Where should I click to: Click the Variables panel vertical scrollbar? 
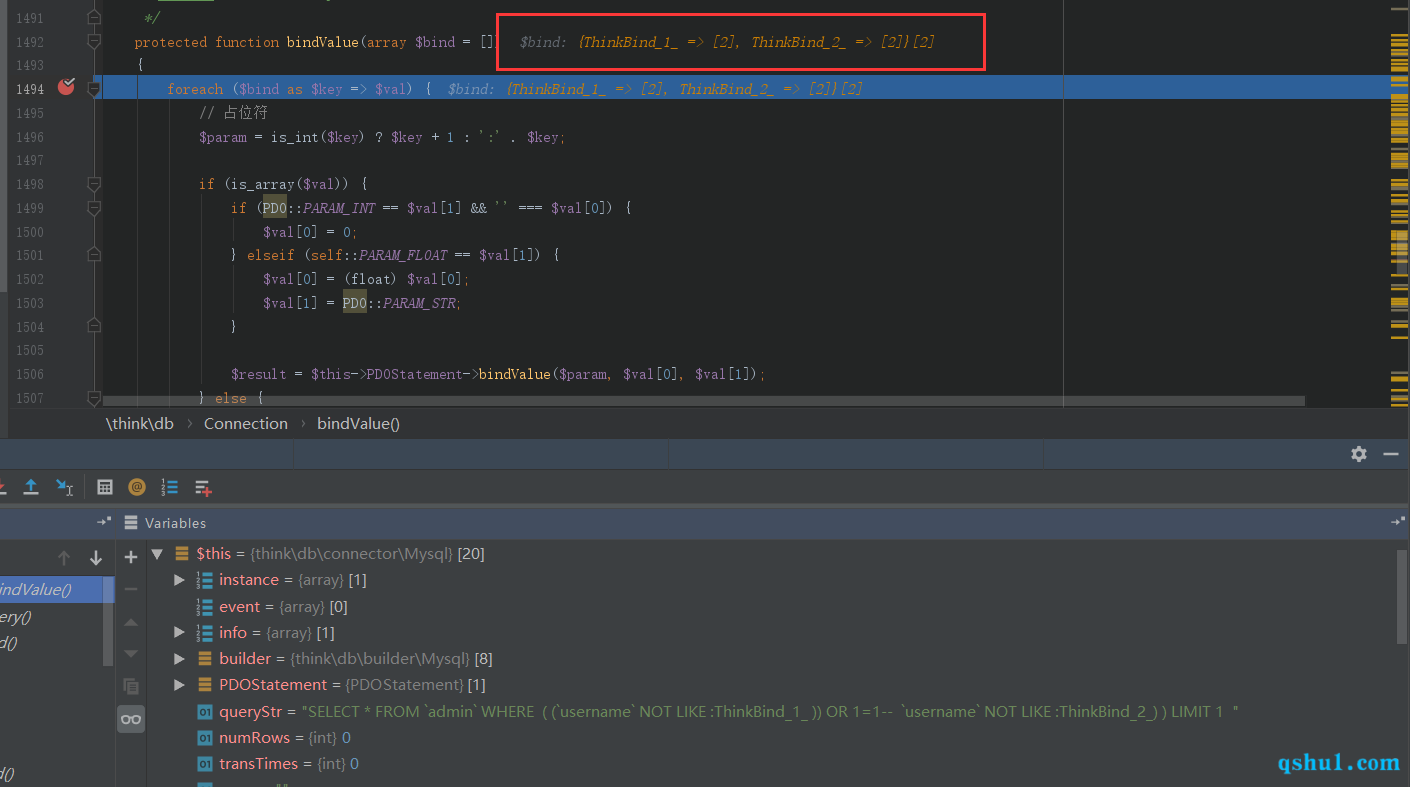(x=1402, y=596)
